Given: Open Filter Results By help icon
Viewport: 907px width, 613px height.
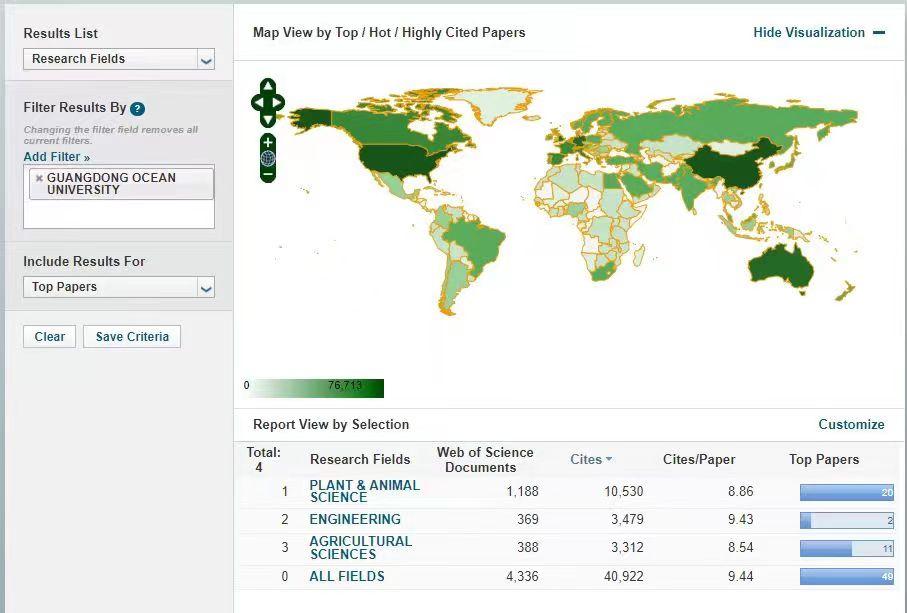Looking at the screenshot, I should 137,109.
